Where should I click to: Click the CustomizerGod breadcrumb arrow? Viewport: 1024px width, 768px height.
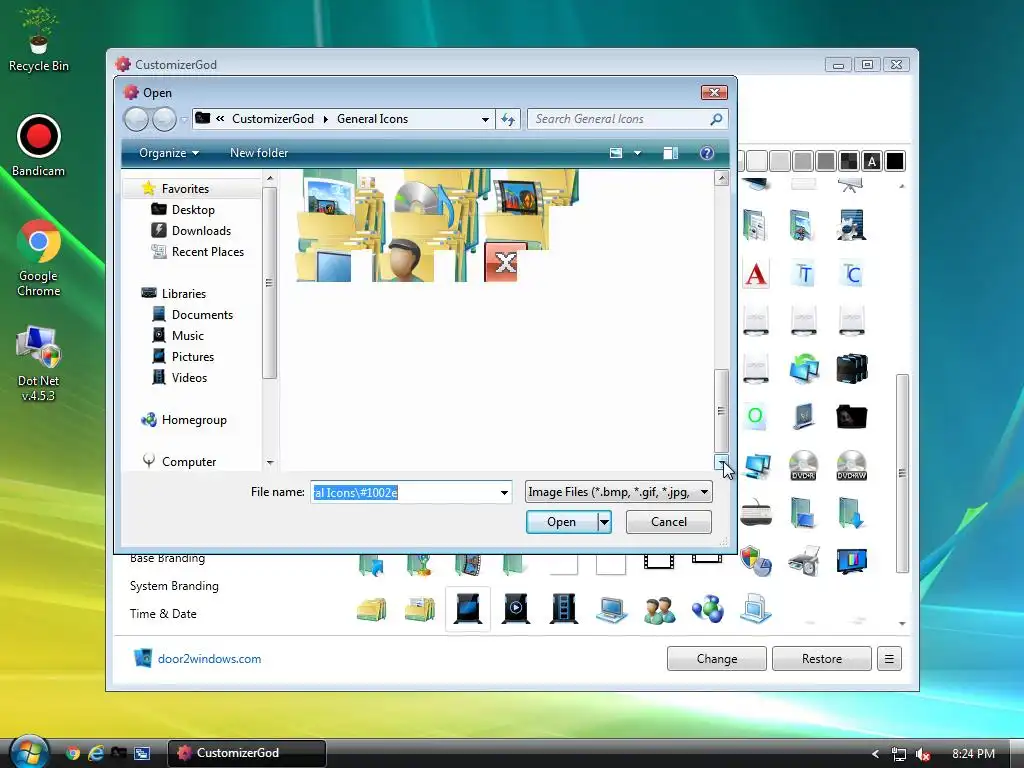click(x=325, y=119)
